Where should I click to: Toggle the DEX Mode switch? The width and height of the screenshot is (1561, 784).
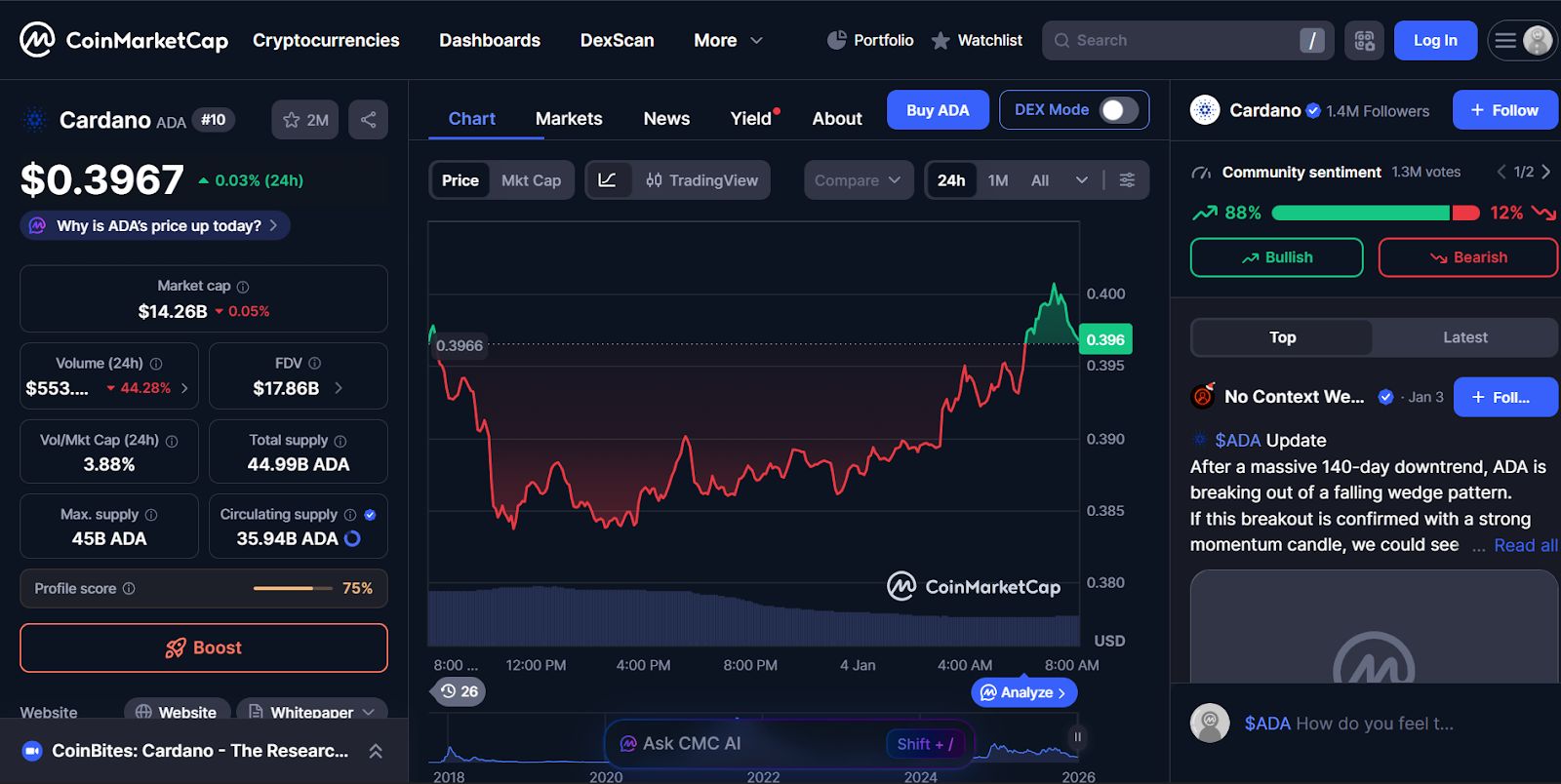(1119, 110)
